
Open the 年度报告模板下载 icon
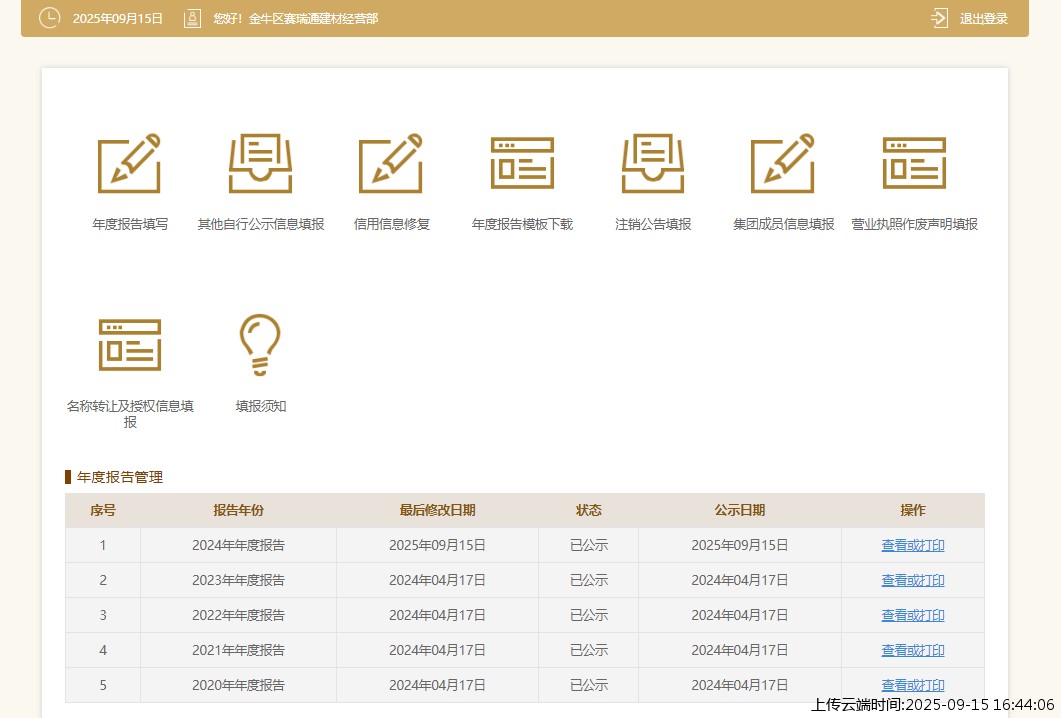(x=522, y=163)
